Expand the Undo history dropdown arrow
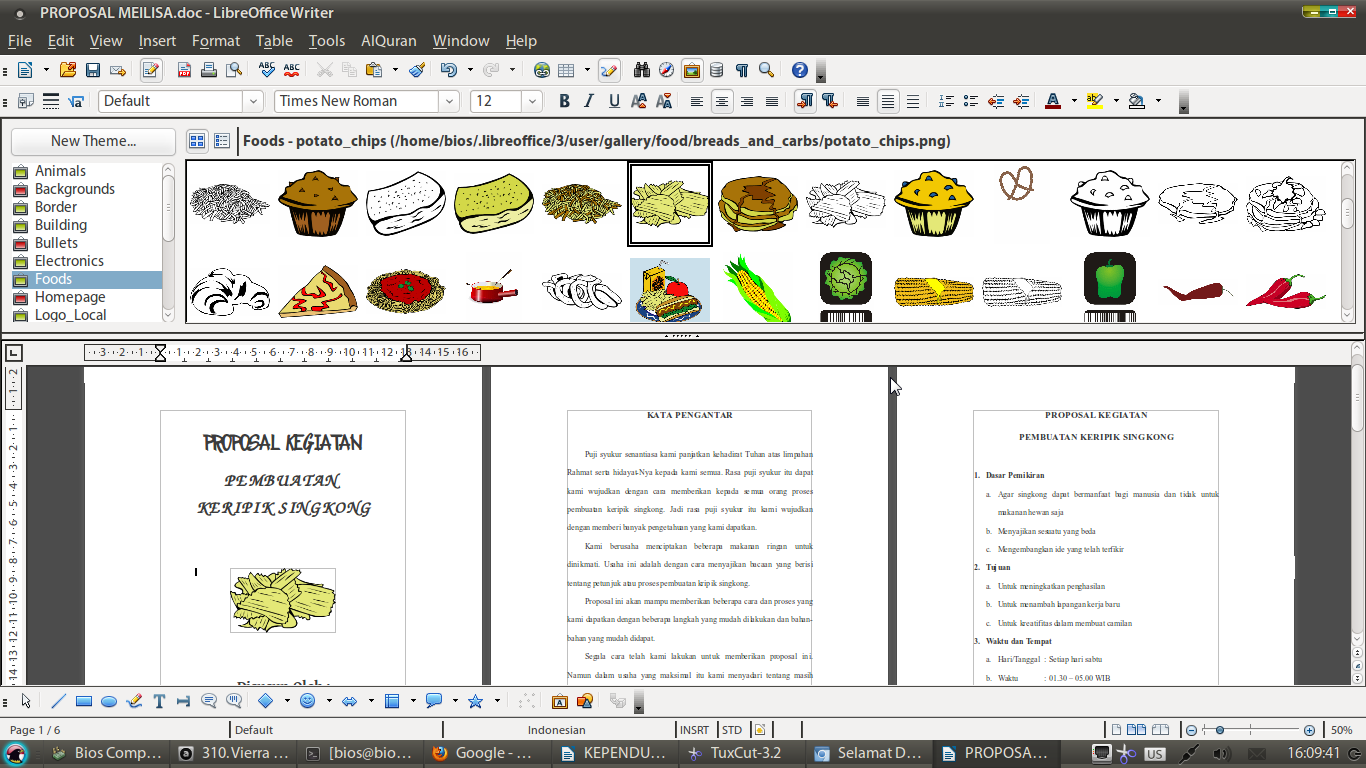This screenshot has height=768, width=1366. [470, 70]
